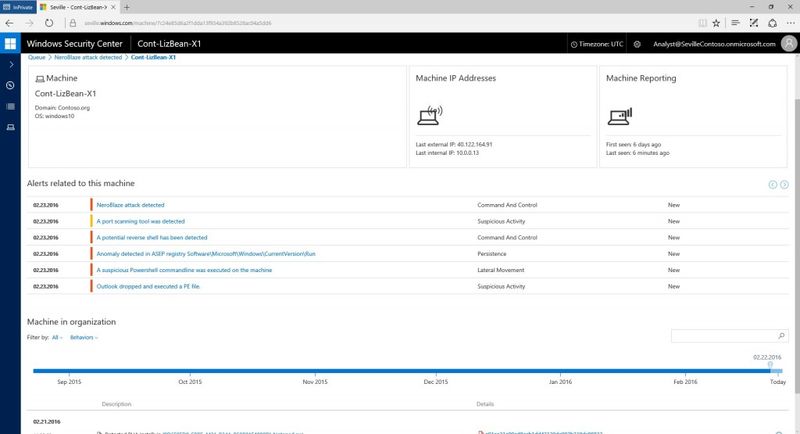Open a new browser tab with plus
Image resolution: width=800 pixels, height=434 pixels.
(x=127, y=7)
